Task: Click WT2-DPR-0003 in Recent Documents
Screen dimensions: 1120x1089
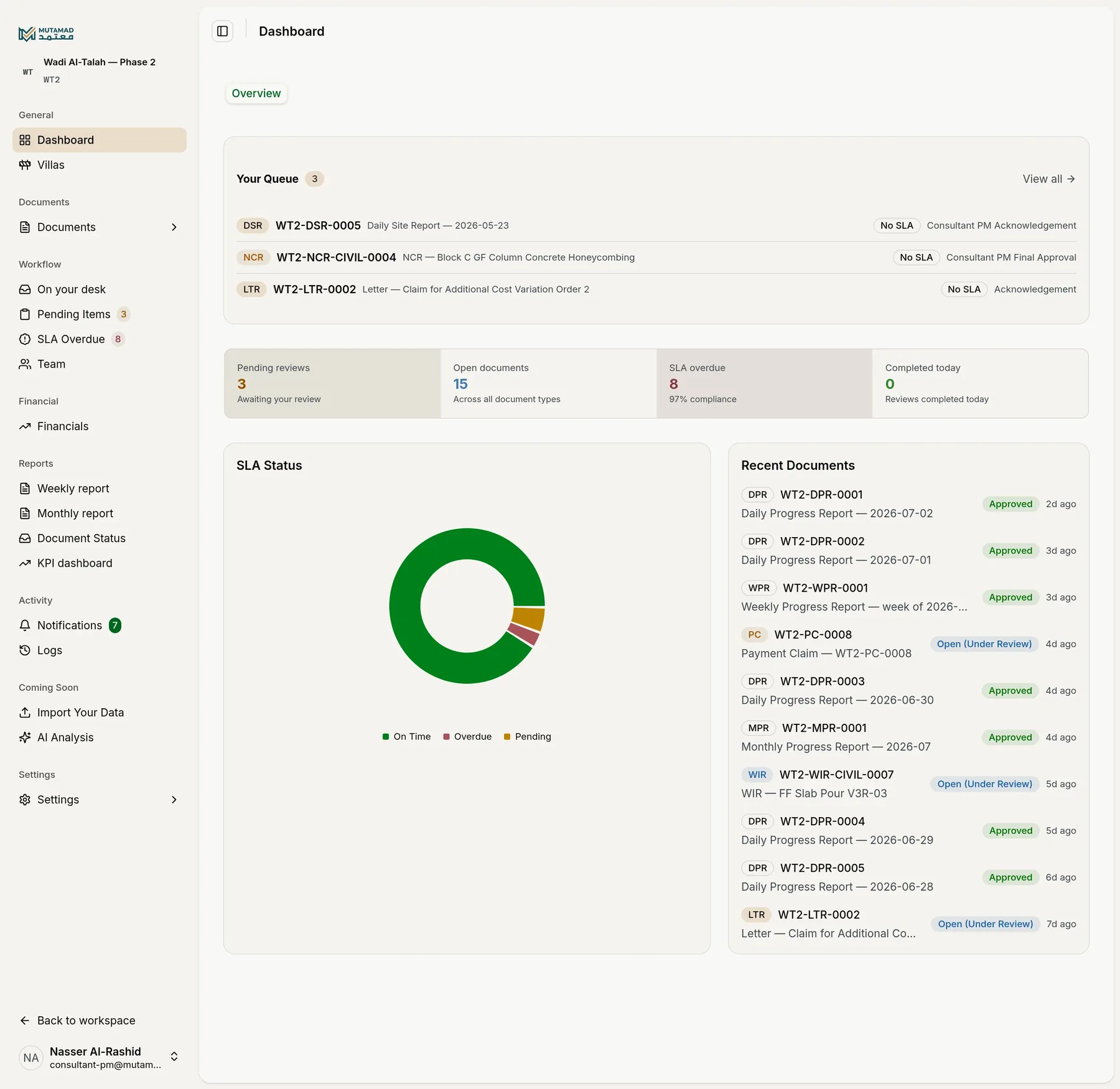Action: tap(908, 691)
